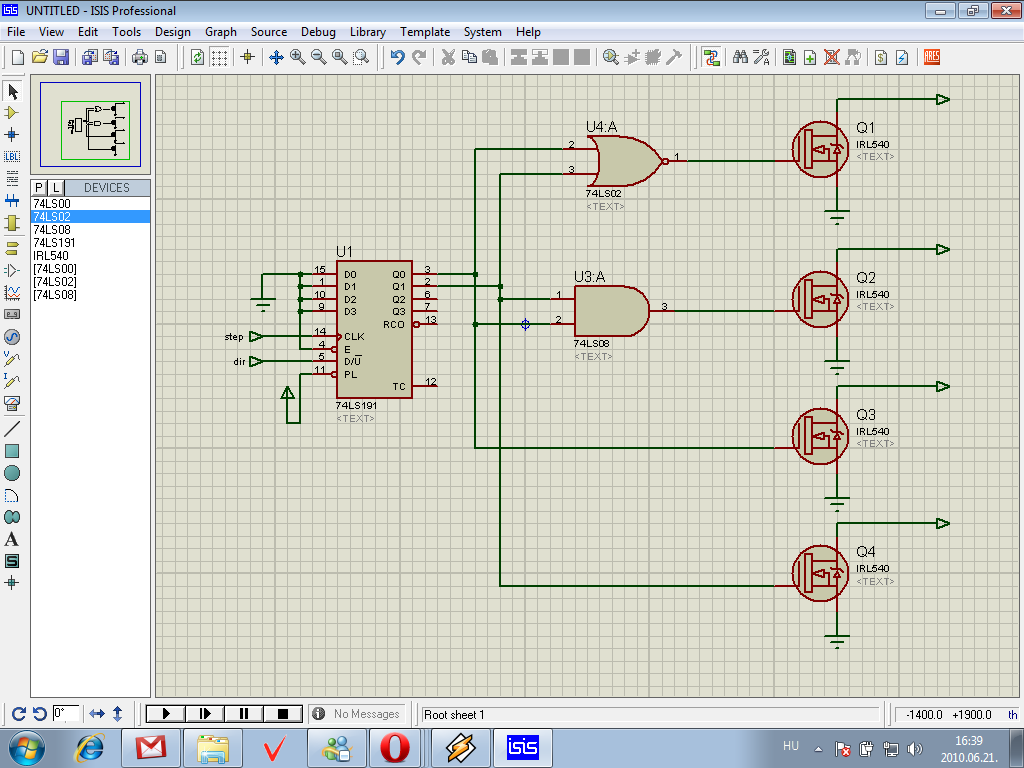The height and width of the screenshot is (768, 1024).
Task: Select the Graph Mode tool
Action: [12, 293]
